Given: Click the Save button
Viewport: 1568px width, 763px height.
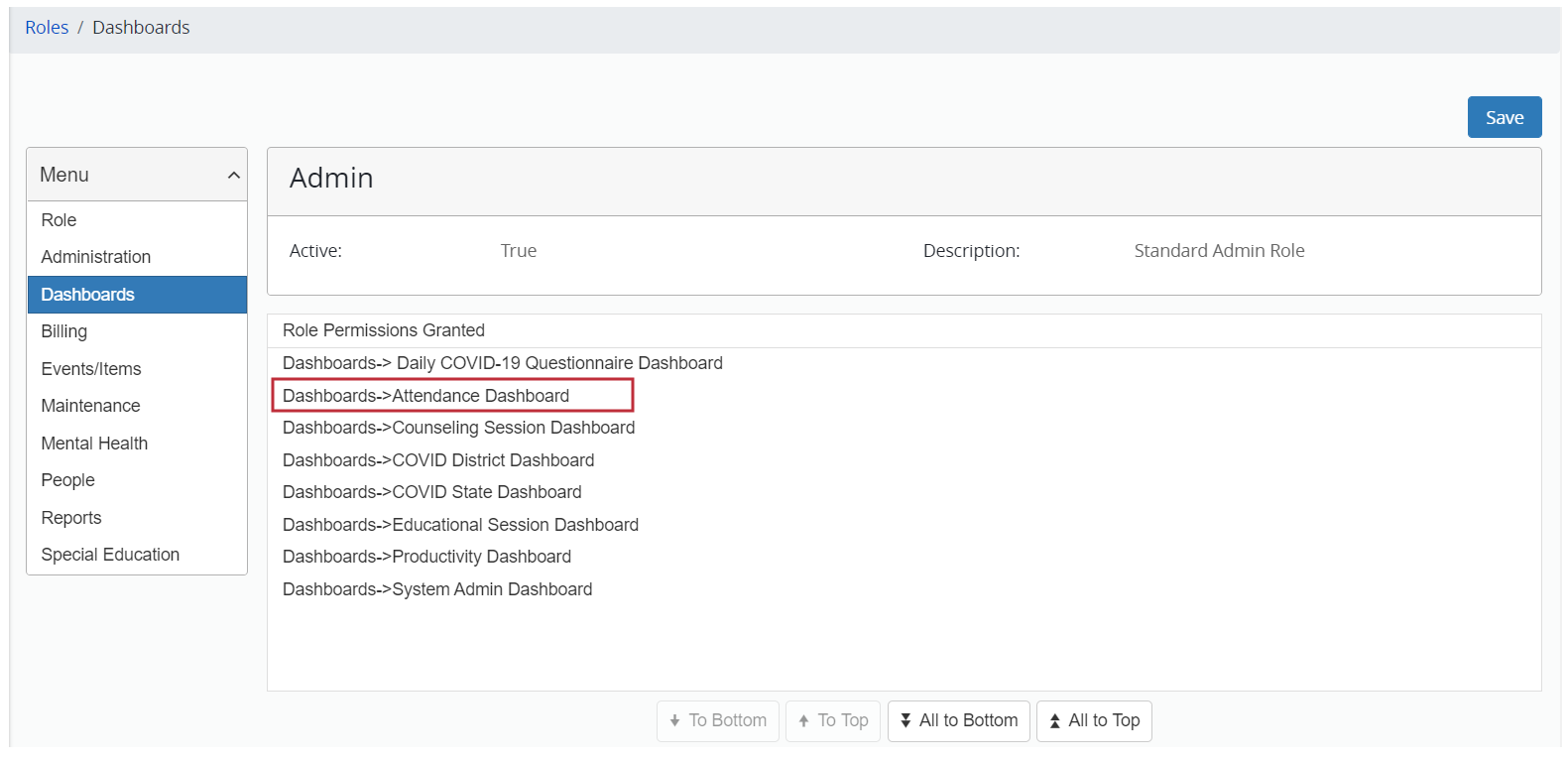Looking at the screenshot, I should [1504, 117].
